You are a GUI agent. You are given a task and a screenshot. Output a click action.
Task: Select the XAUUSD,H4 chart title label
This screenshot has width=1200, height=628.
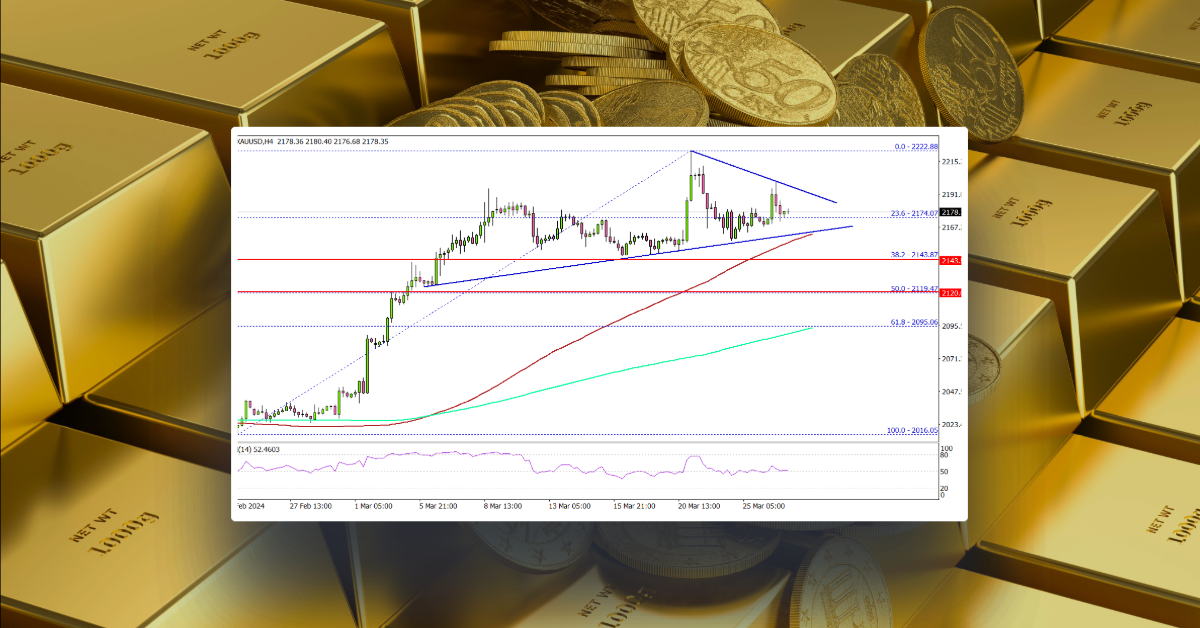click(258, 141)
